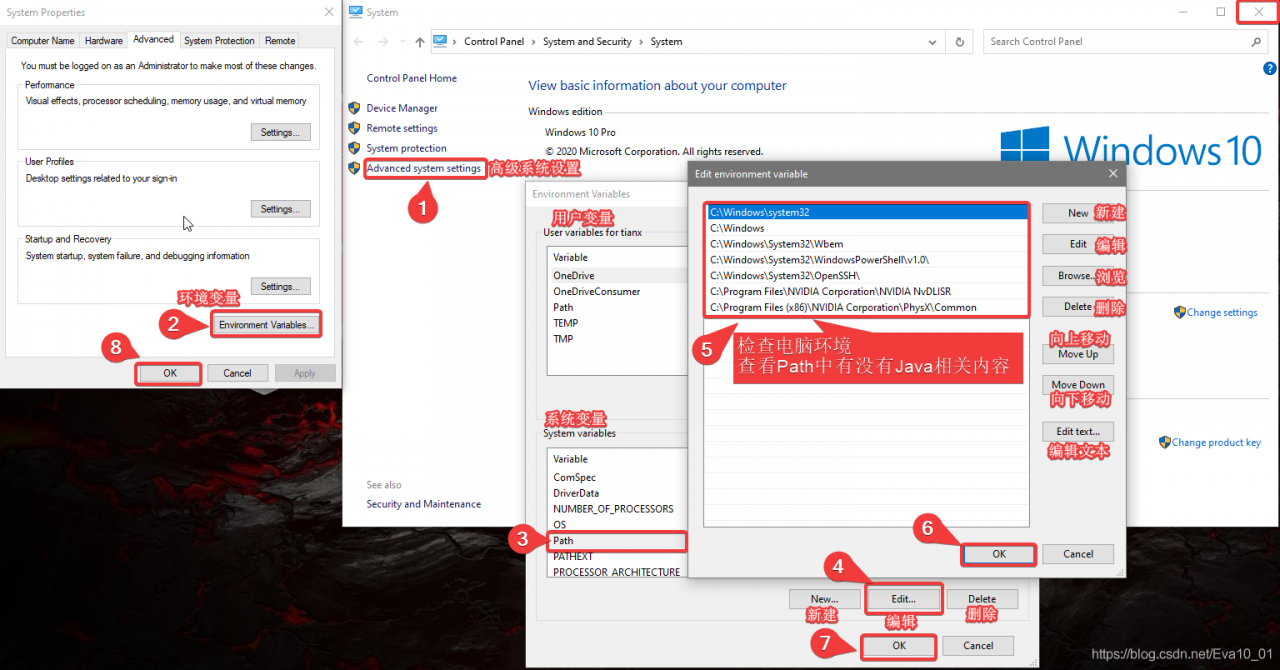The width and height of the screenshot is (1280, 670).
Task: Switch to Computer Name tab
Action: point(43,41)
